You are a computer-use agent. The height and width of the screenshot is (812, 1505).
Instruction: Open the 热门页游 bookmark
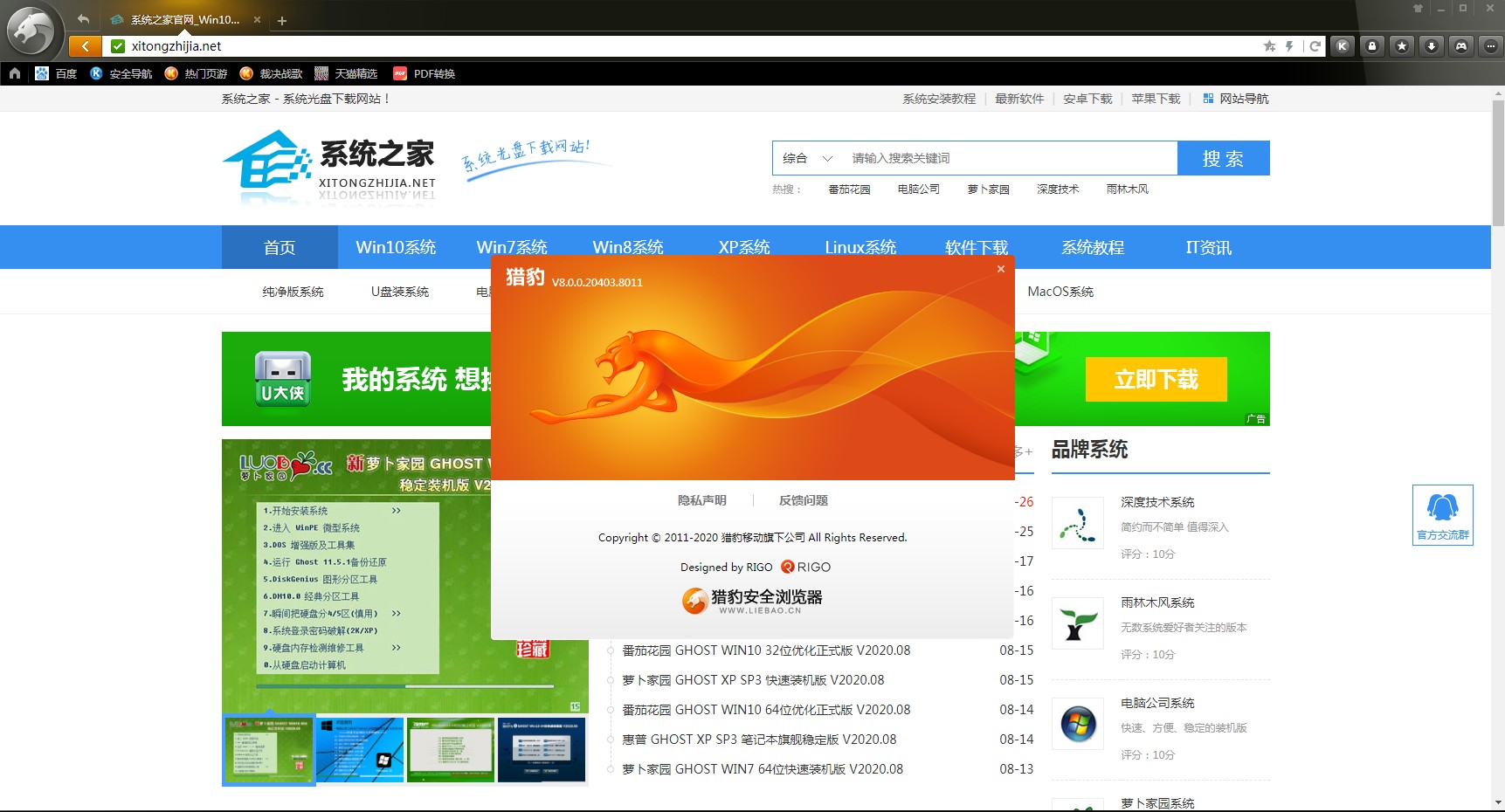coord(196,73)
